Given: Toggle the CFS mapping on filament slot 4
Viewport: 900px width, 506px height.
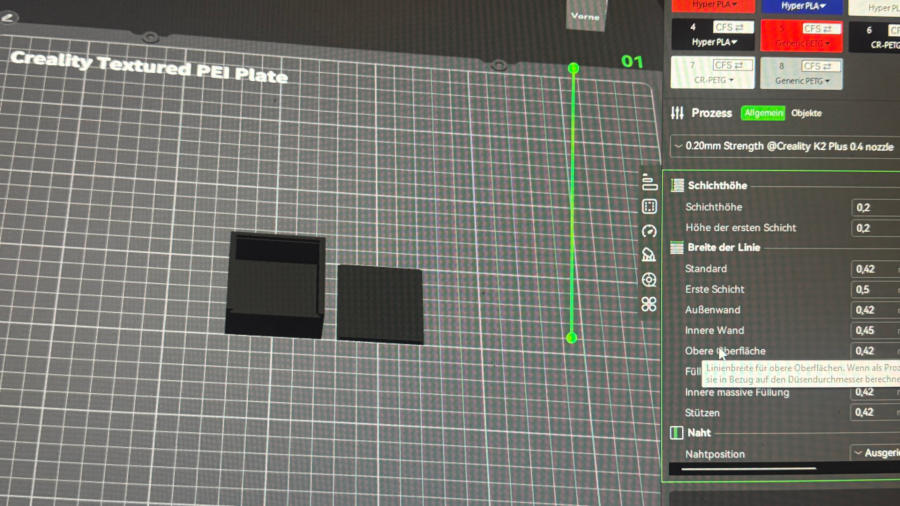Looking at the screenshot, I should pos(734,28).
